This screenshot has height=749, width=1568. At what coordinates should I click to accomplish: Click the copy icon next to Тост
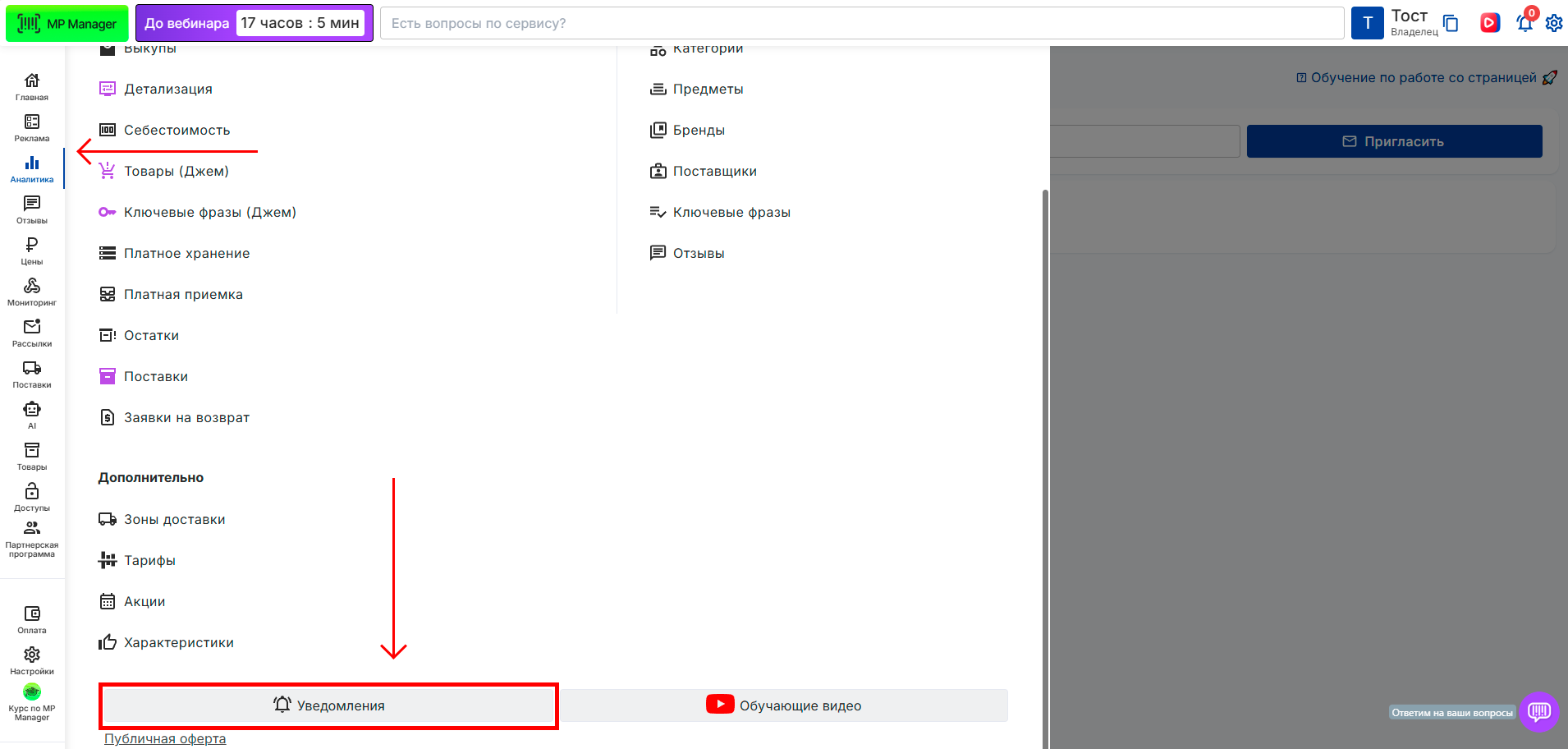tap(1451, 23)
